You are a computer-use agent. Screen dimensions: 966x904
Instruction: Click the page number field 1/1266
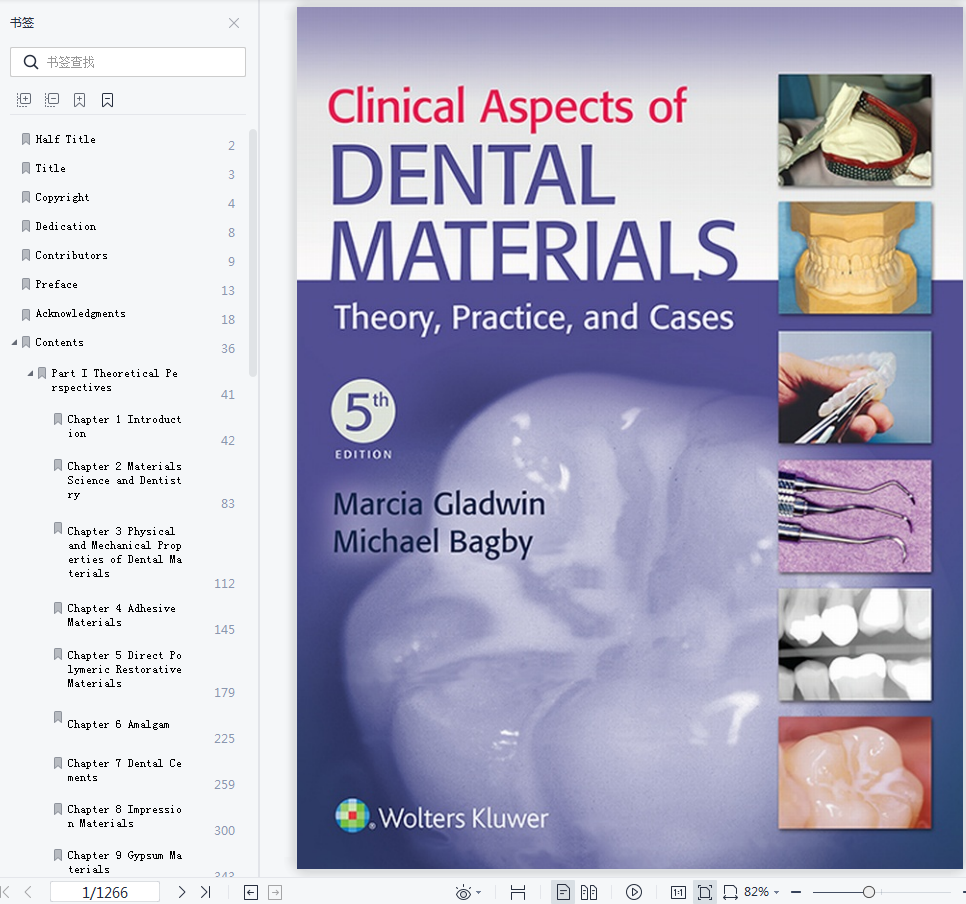[105, 892]
